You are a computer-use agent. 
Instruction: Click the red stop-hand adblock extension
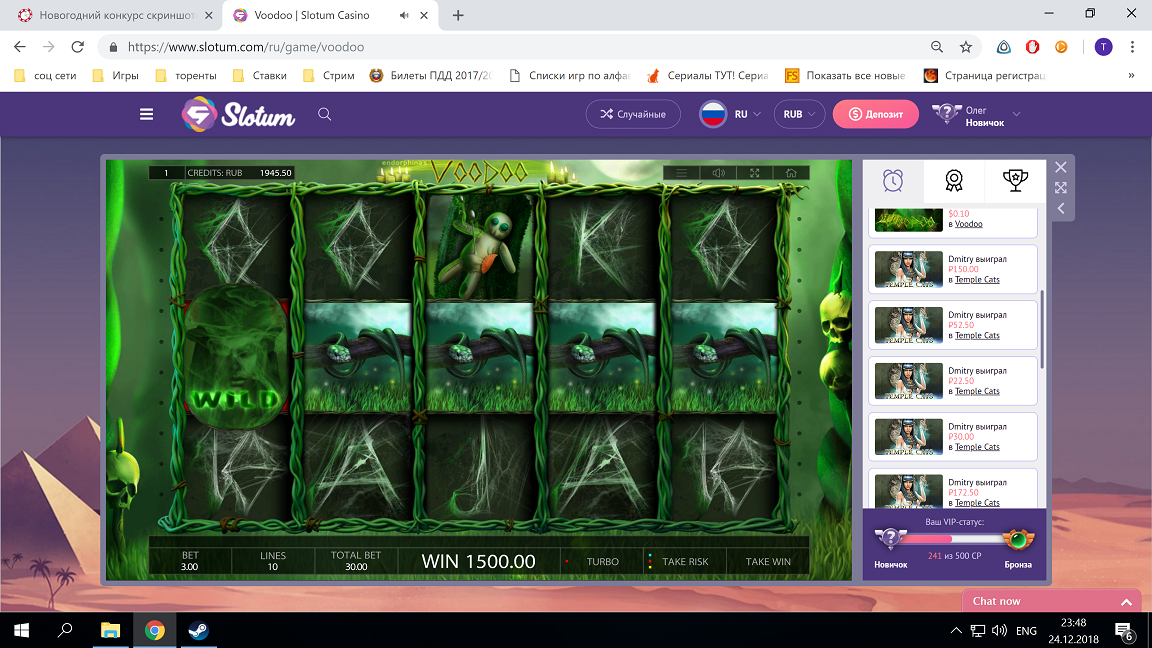click(x=1032, y=47)
